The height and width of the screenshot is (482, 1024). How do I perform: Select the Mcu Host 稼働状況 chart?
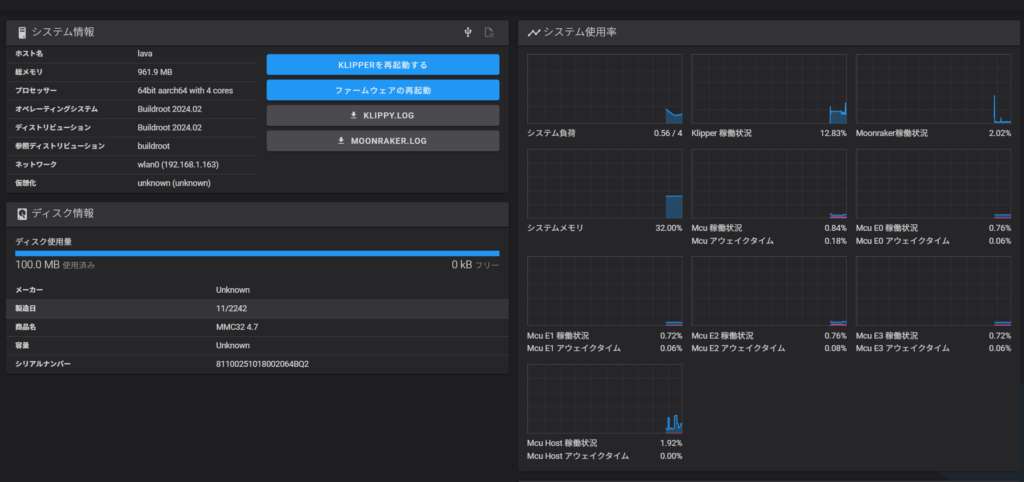[604, 399]
